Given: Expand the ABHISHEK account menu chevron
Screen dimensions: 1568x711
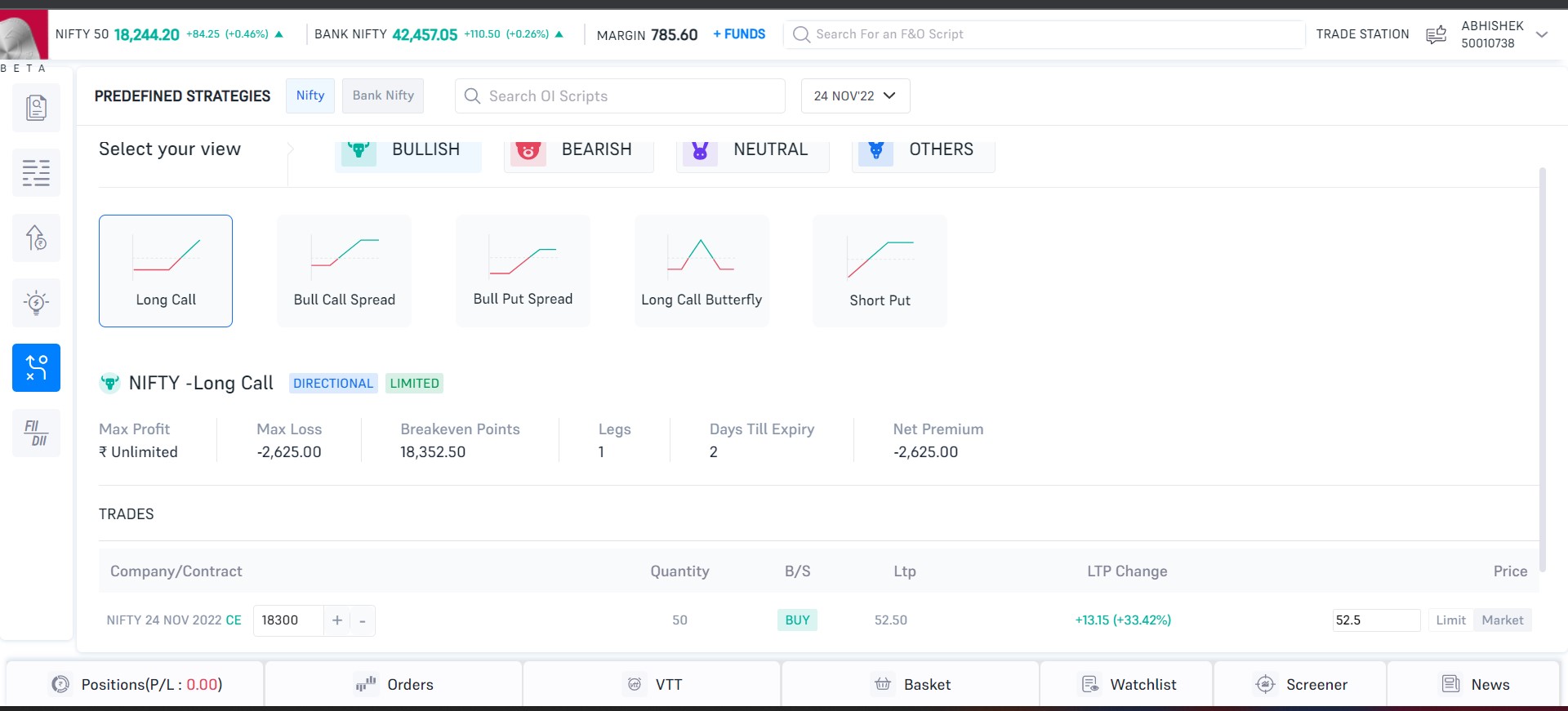Looking at the screenshot, I should click(x=1542, y=34).
